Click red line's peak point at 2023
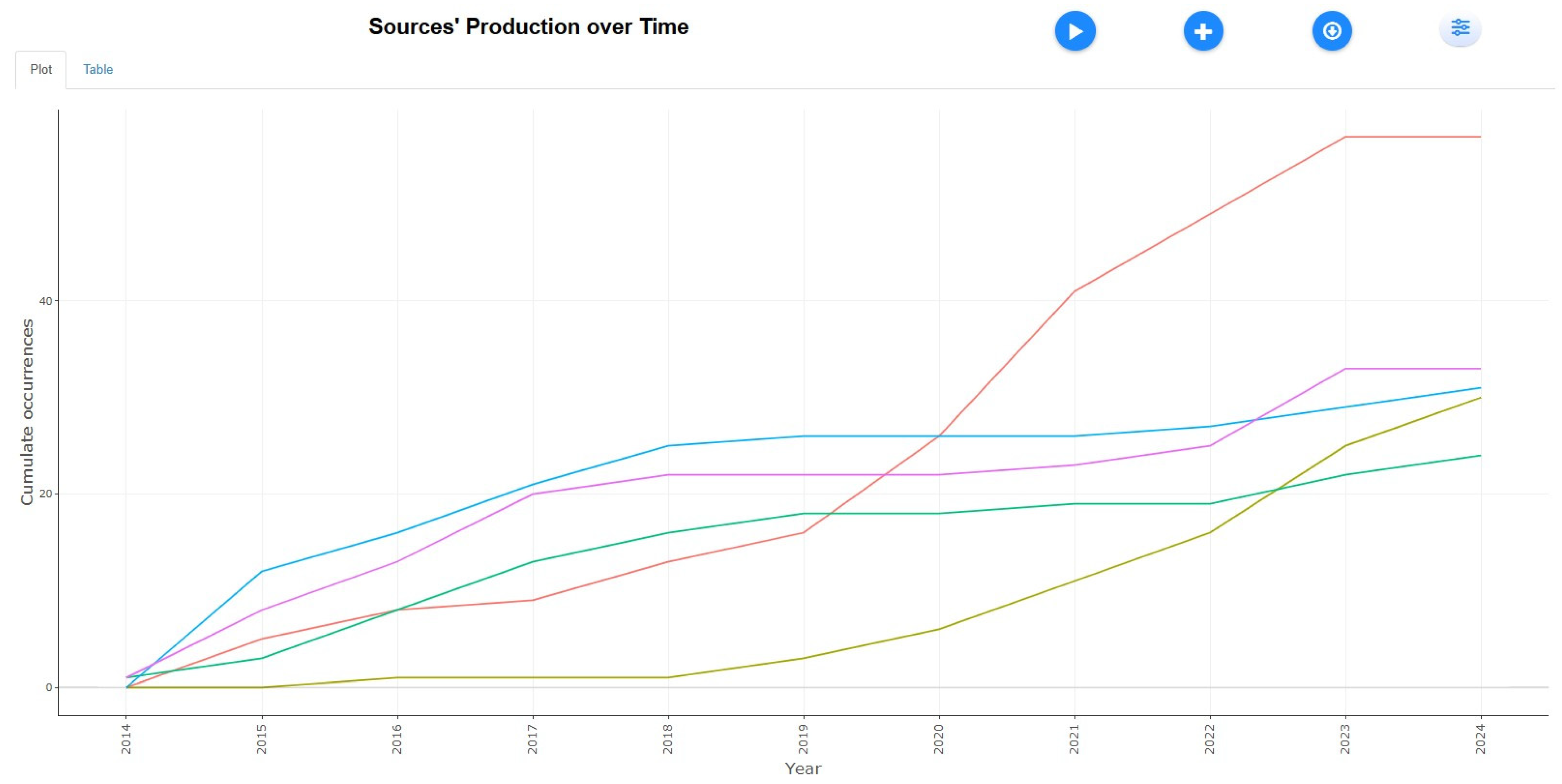Viewport: 1562px width, 784px height. click(x=1345, y=137)
